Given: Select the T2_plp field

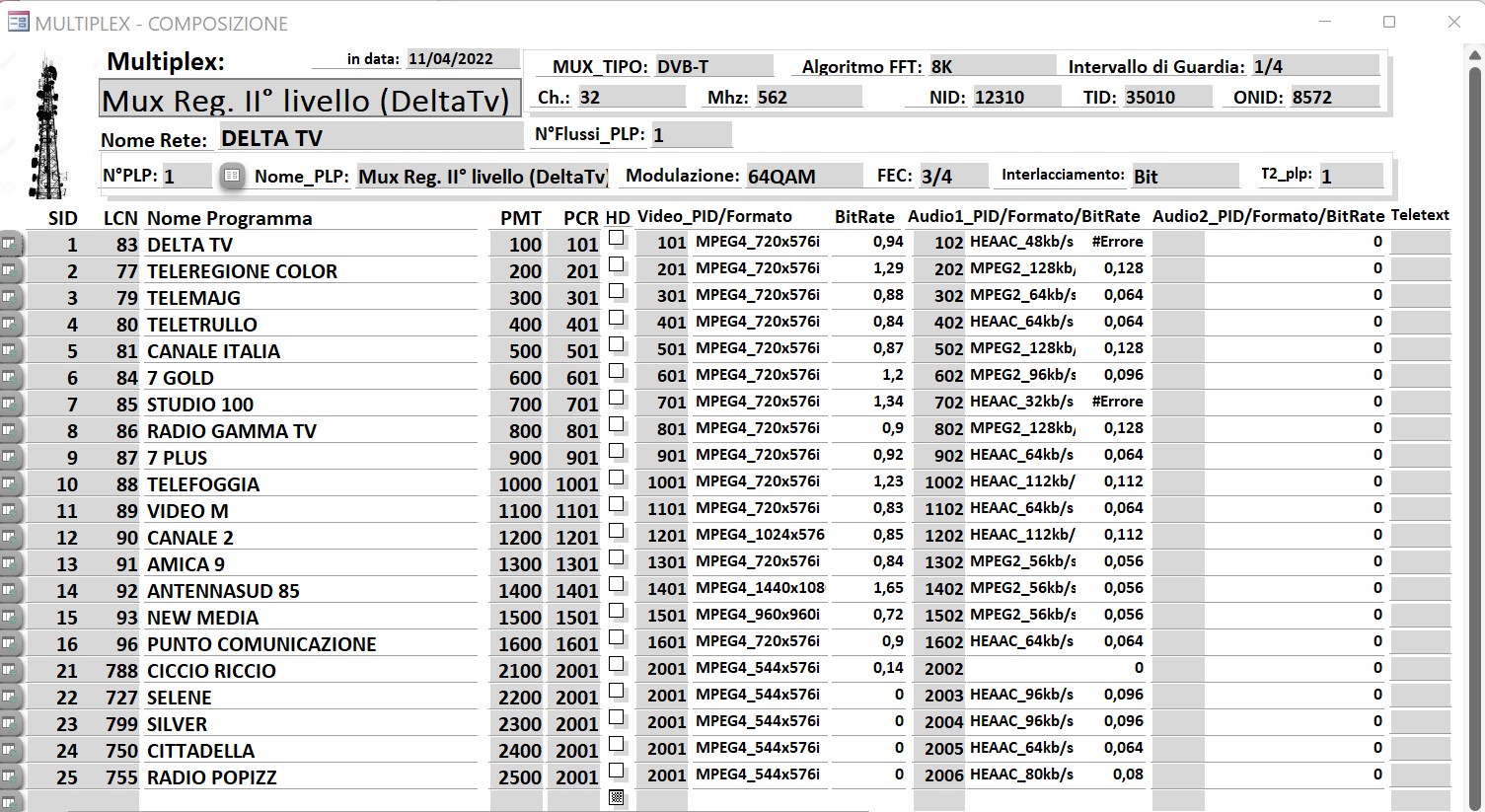Looking at the screenshot, I should tap(1350, 176).
